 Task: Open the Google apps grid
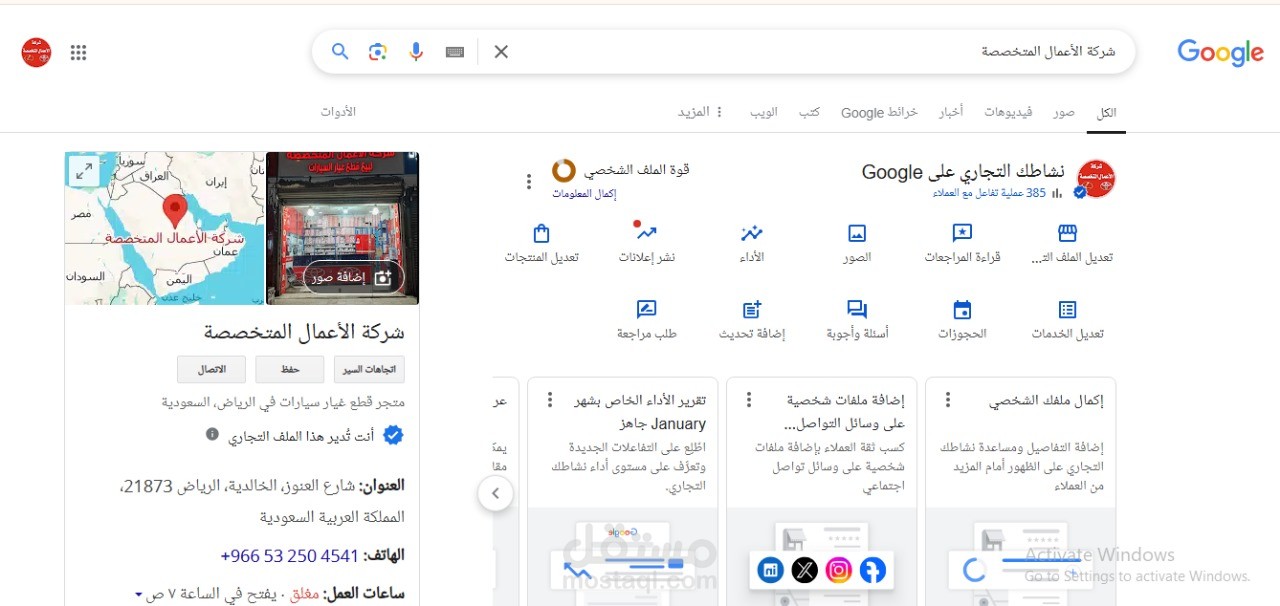[x=79, y=53]
